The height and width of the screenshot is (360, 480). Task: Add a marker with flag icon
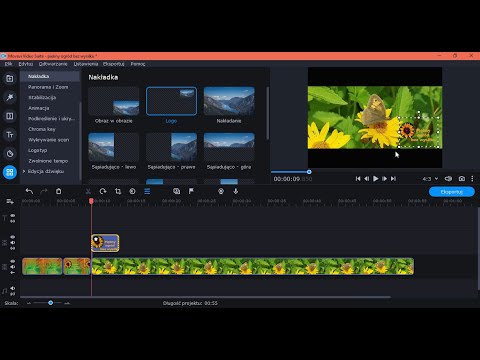[x=191, y=191]
